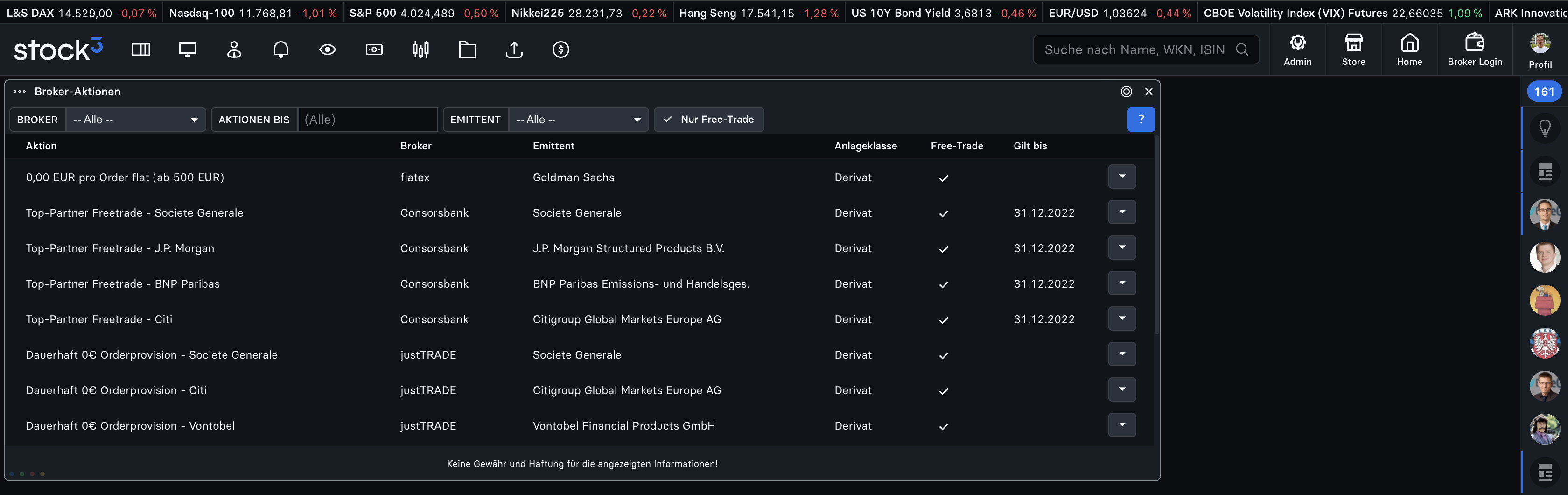Open the lower news layout icon in sidebar
Viewport: 1568px width, 495px height.
[x=1545, y=472]
